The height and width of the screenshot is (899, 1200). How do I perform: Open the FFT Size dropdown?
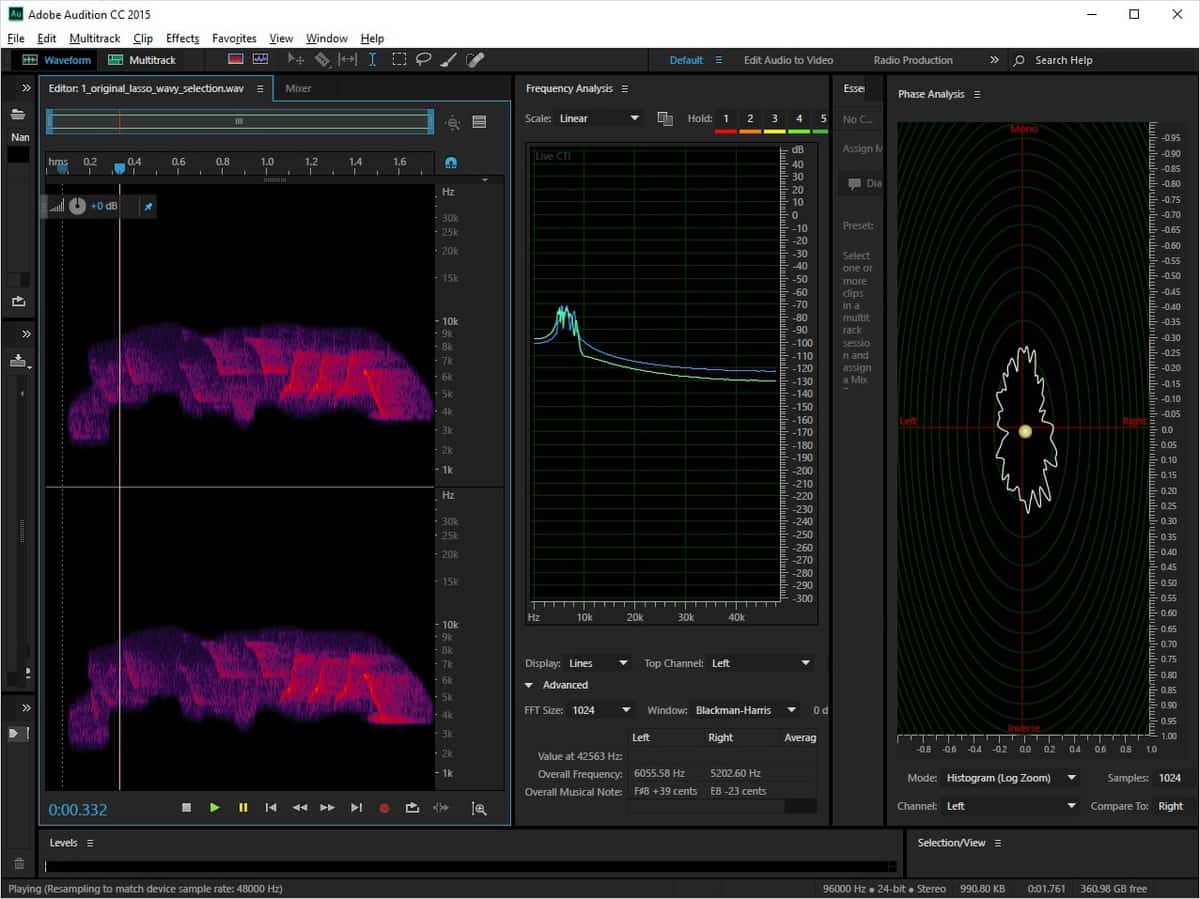coord(601,710)
